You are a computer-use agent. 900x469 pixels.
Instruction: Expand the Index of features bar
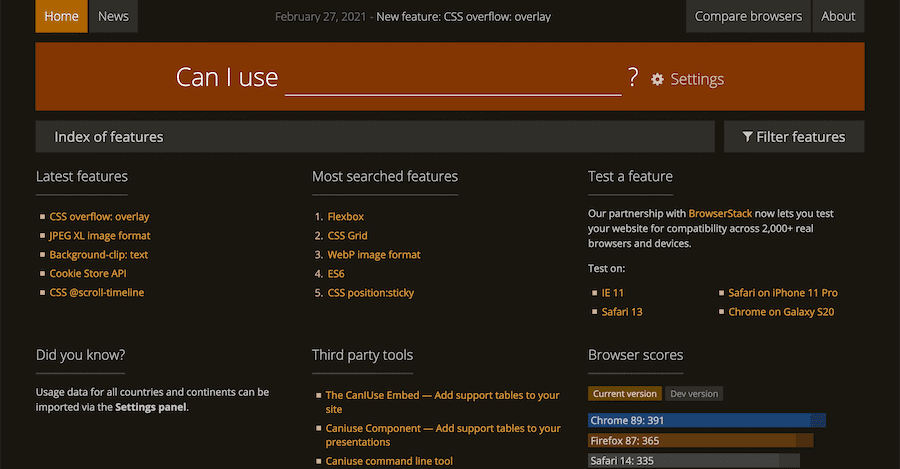(374, 137)
